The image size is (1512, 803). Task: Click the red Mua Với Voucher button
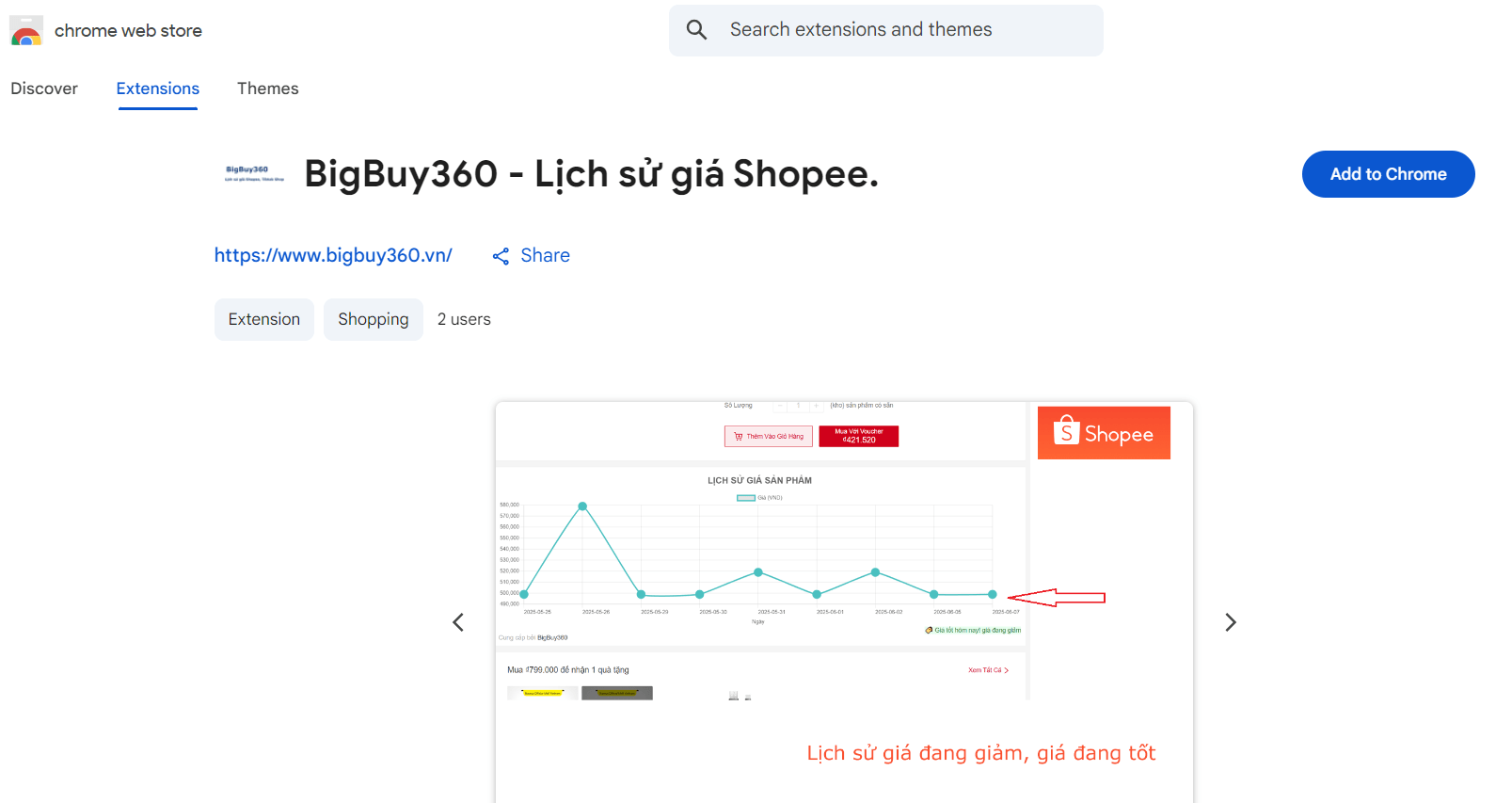(858, 436)
